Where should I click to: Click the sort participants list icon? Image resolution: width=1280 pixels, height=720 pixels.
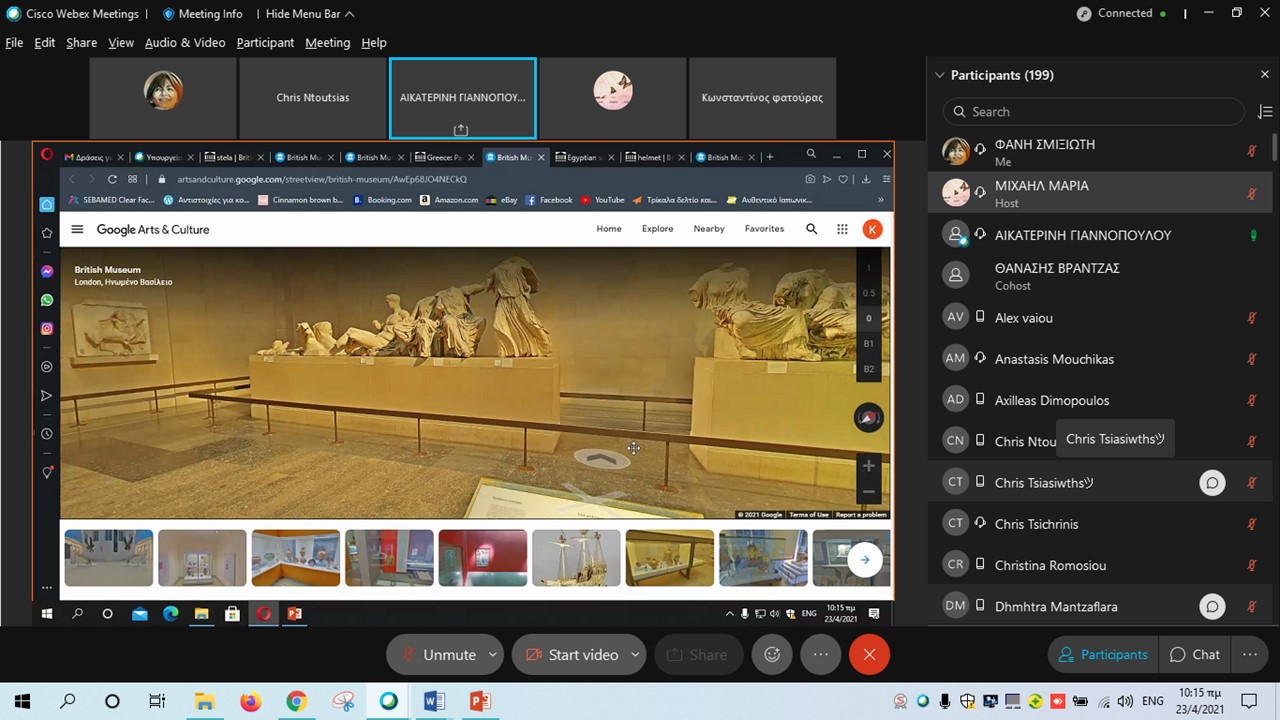pyautogui.click(x=1264, y=112)
